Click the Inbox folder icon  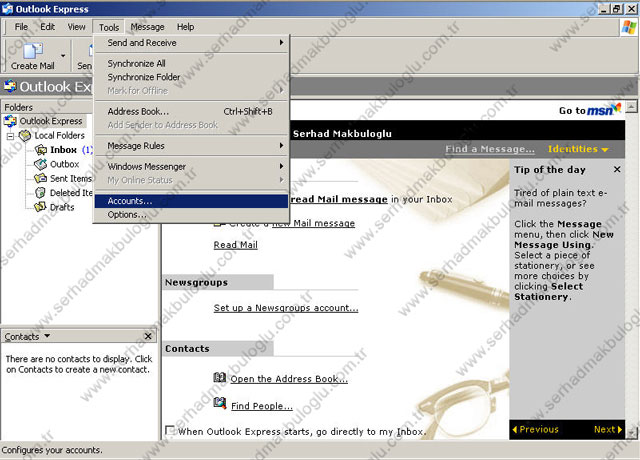40,150
